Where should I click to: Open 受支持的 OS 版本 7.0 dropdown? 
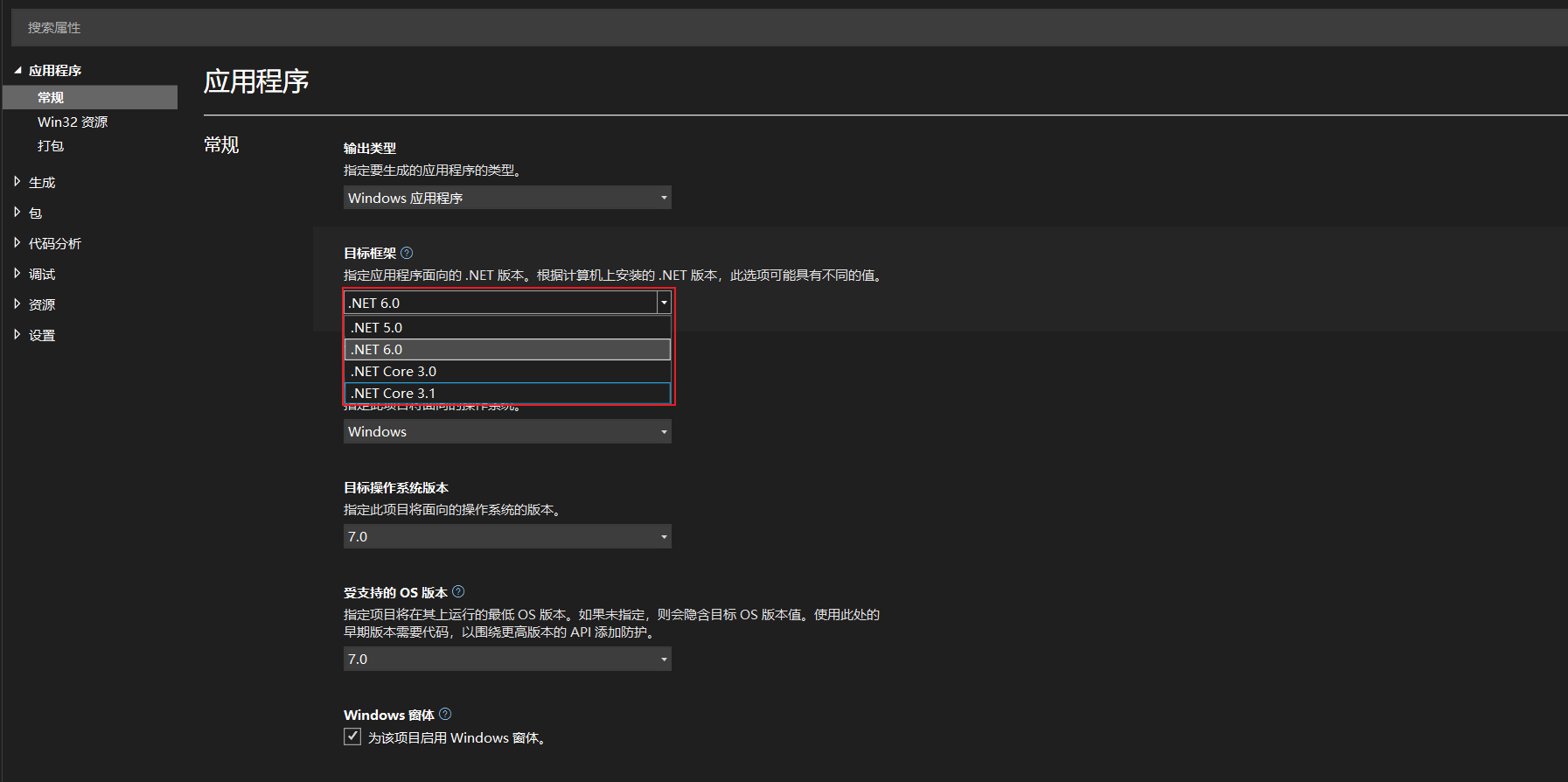(x=507, y=659)
